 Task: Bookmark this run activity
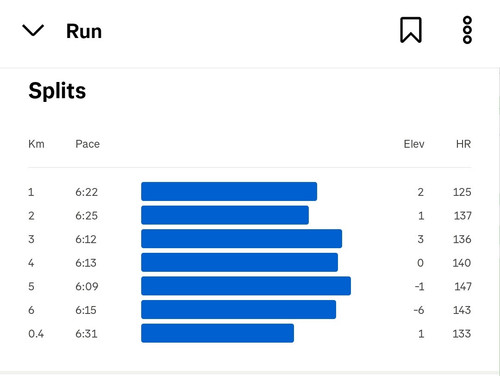click(x=411, y=30)
